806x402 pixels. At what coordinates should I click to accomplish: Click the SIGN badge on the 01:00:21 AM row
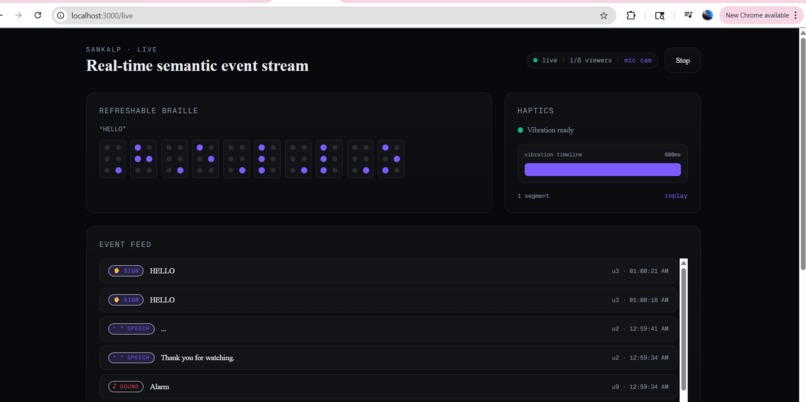pyautogui.click(x=125, y=271)
